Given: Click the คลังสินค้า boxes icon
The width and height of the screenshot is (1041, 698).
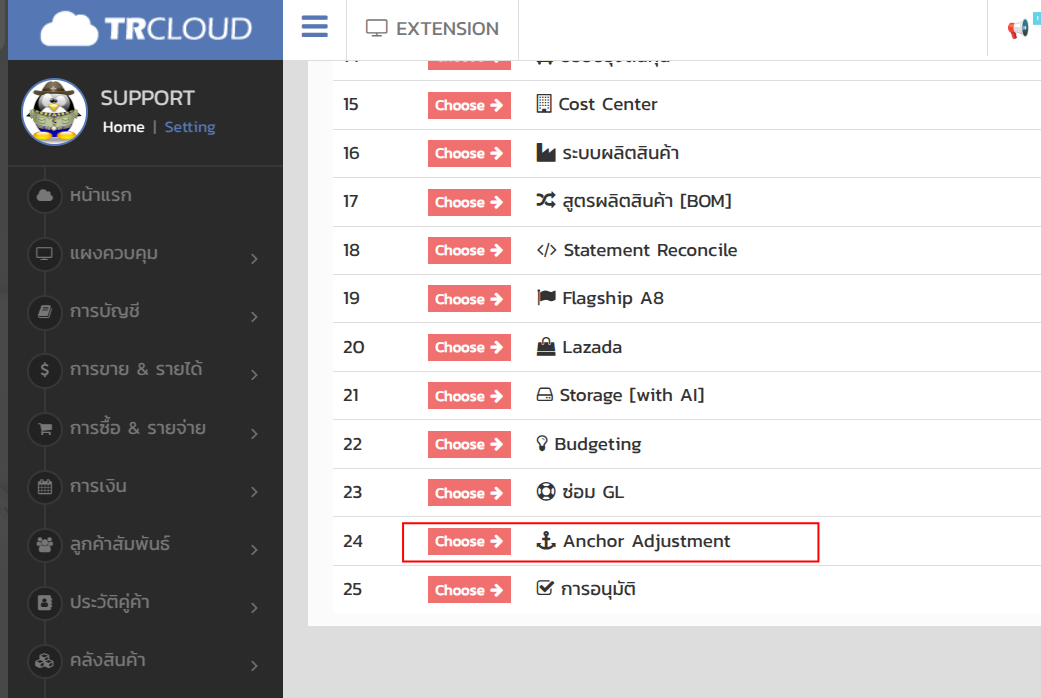Looking at the screenshot, I should point(44,661).
